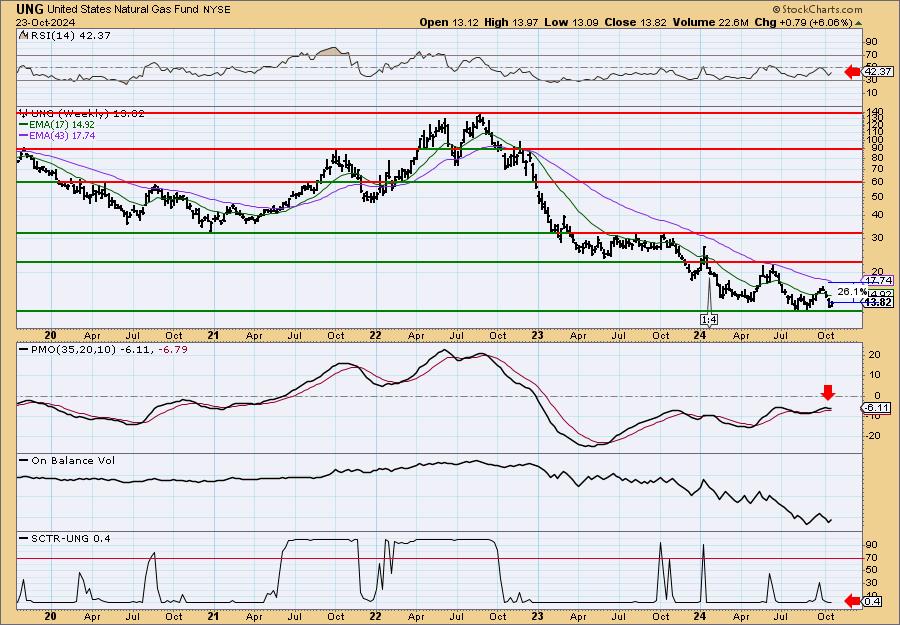Click the EMA(43) 17.74 legend entry
This screenshot has width=900, height=625.
tap(61, 136)
